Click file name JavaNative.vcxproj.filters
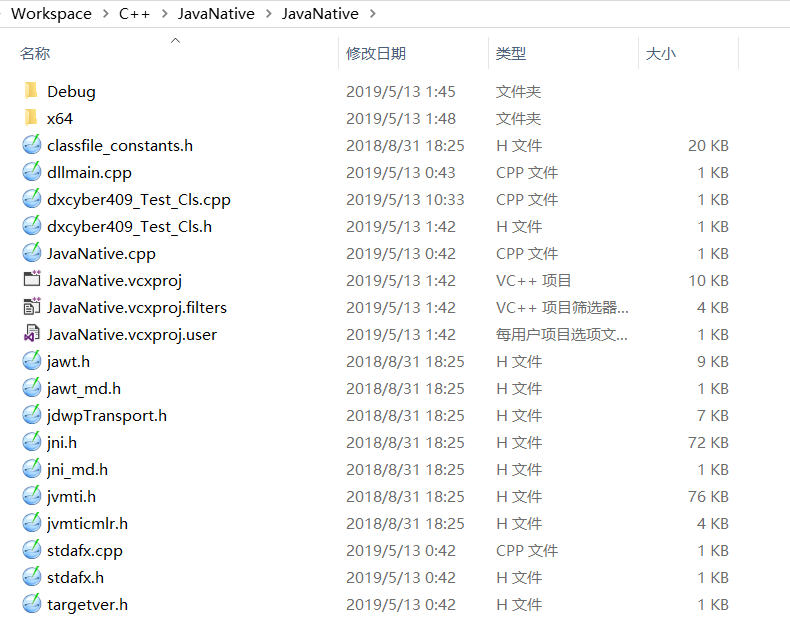The width and height of the screenshot is (790, 643). coord(137,308)
